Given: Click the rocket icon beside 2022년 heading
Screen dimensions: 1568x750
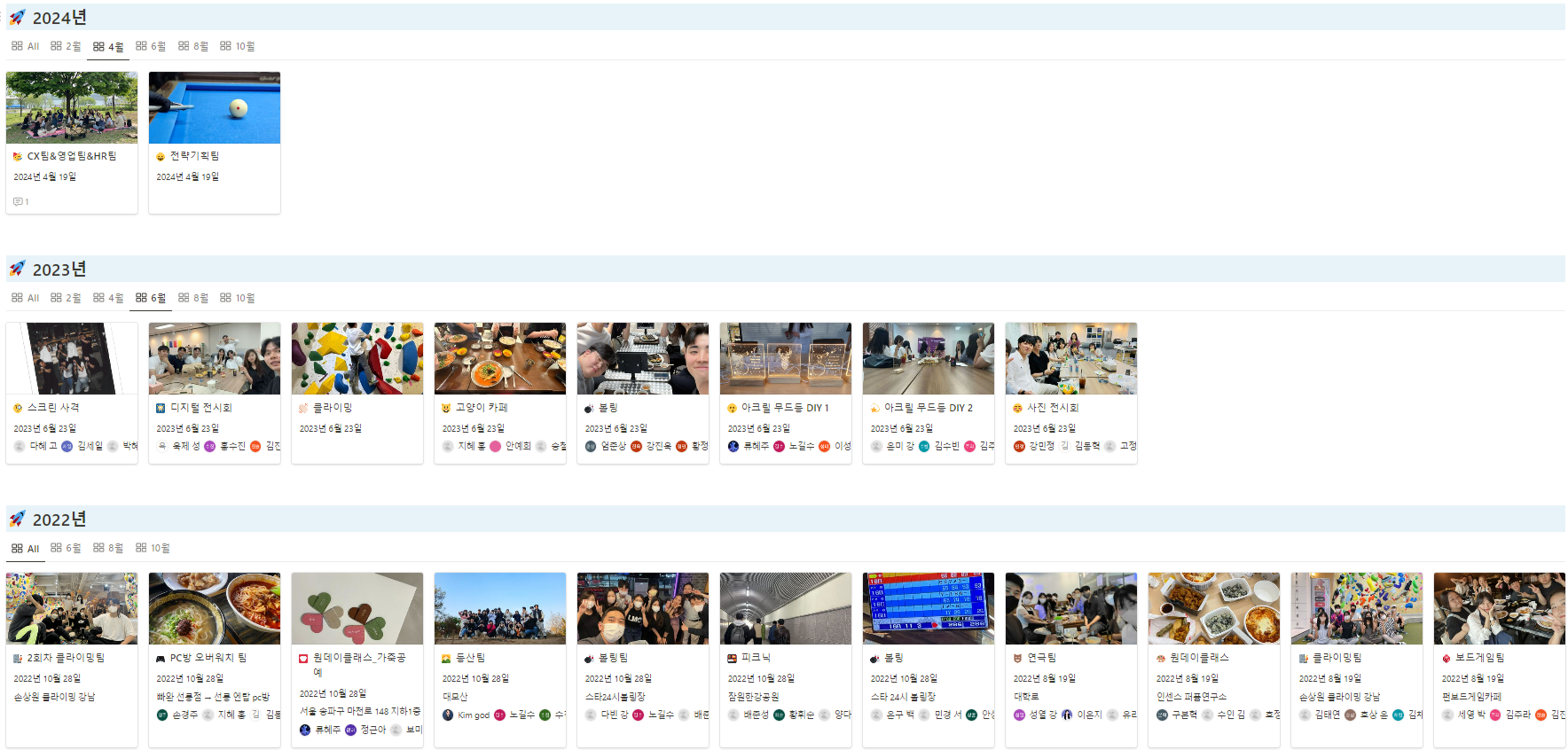Looking at the screenshot, I should [x=17, y=519].
